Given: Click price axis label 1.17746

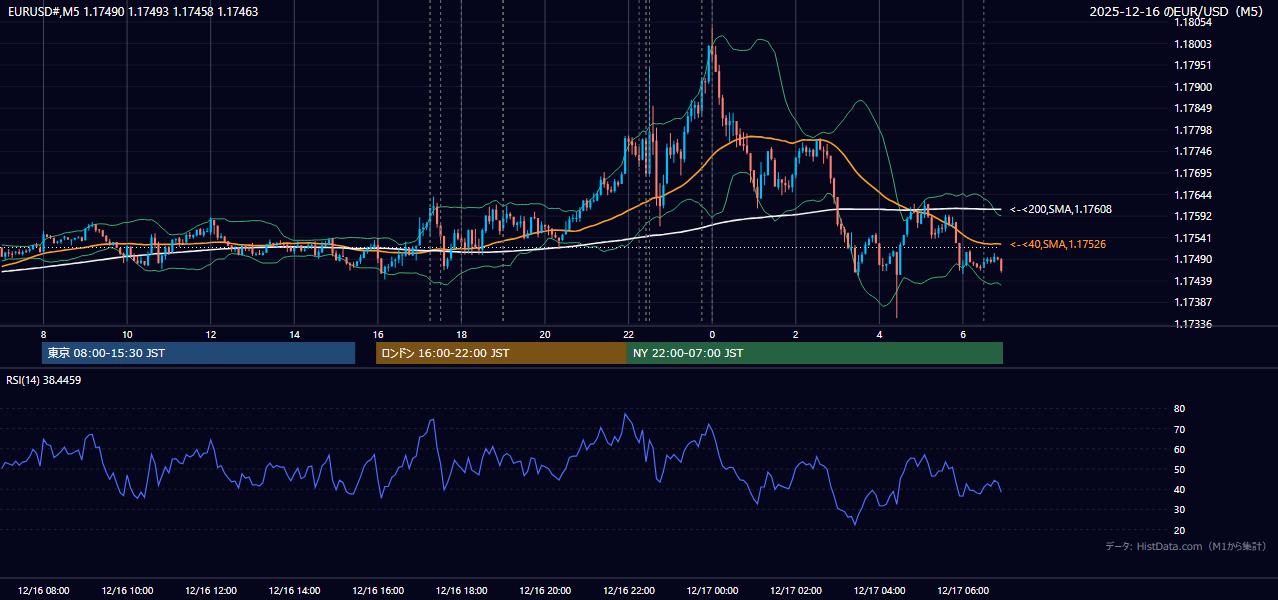Looking at the screenshot, I should click(x=1193, y=151).
